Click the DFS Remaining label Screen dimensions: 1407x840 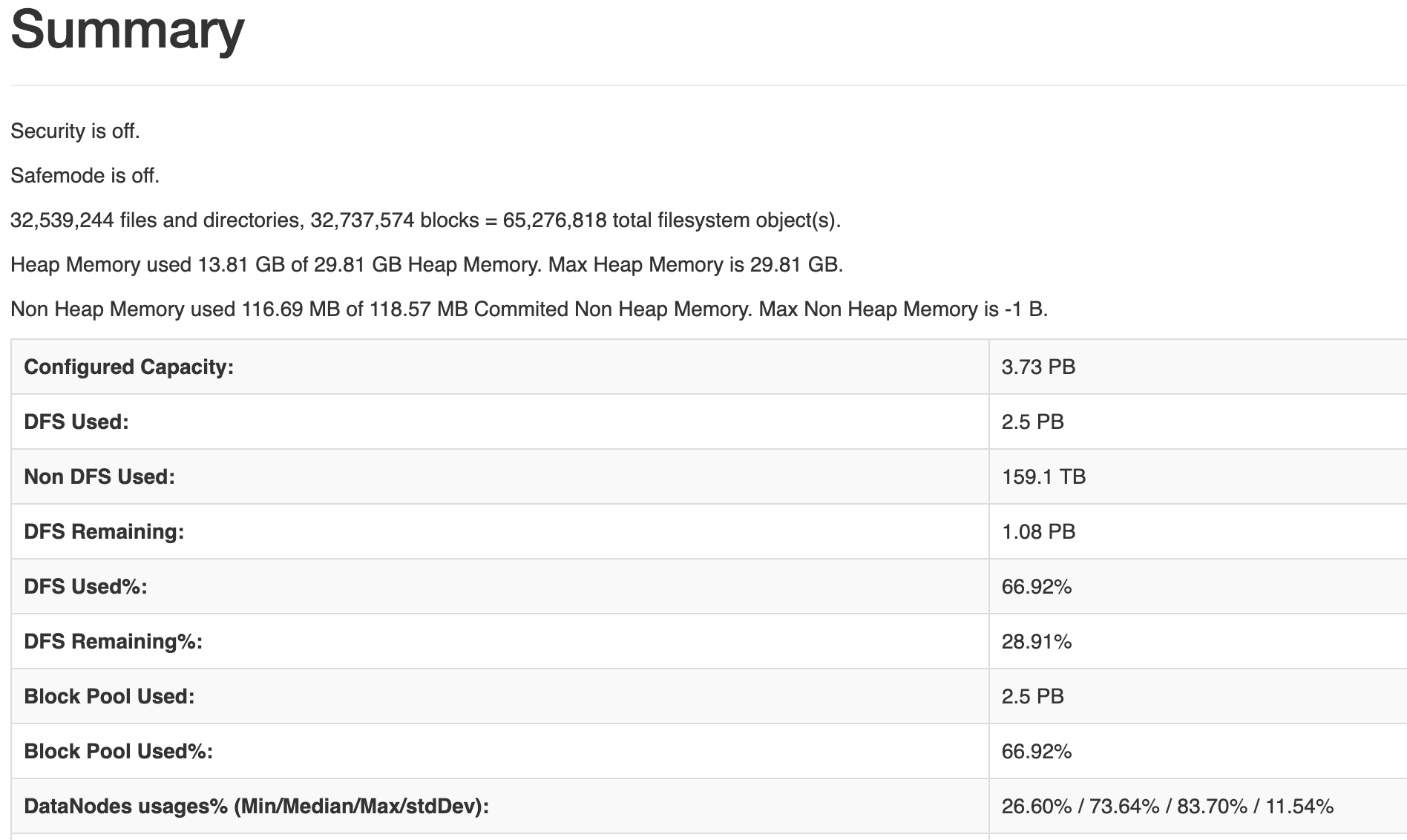pyautogui.click(x=104, y=532)
